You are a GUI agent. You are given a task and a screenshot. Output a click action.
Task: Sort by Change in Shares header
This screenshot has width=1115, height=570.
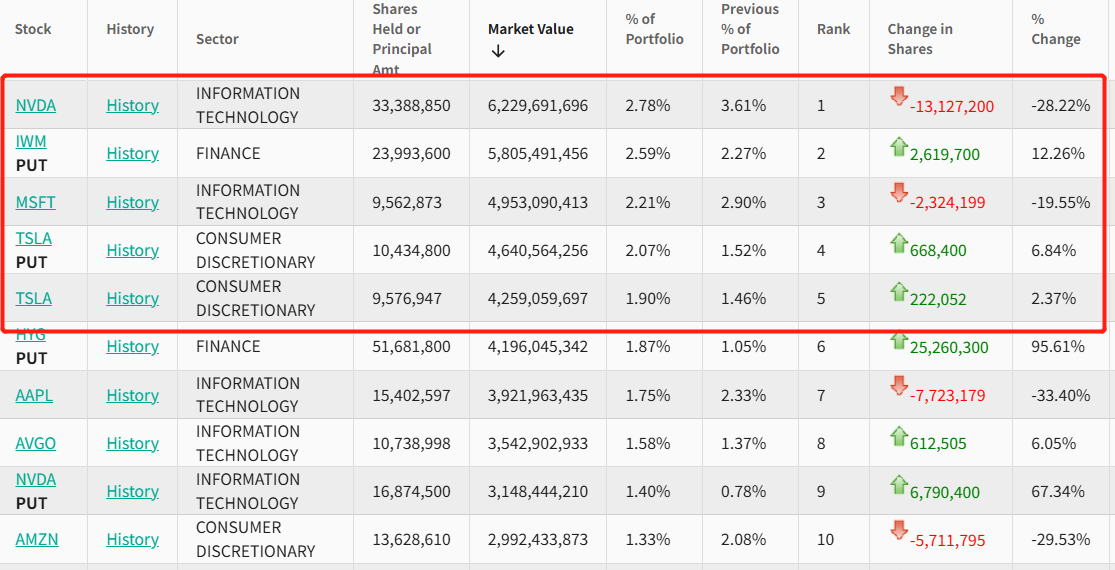pos(919,39)
